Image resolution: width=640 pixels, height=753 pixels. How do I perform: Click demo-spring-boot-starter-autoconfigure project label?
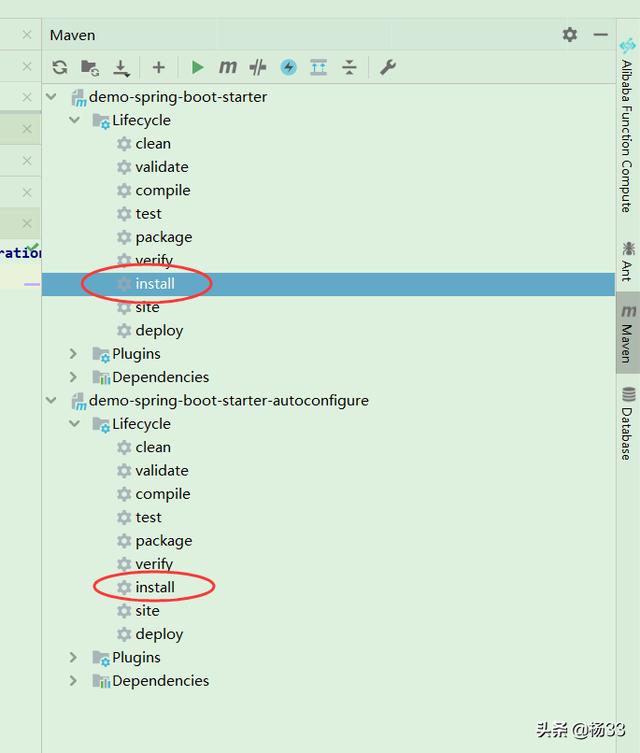coord(229,400)
